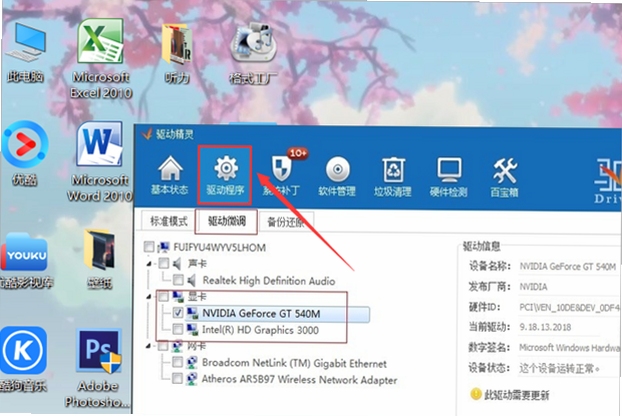Viewport: 622px width, 416px height.
Task: Go to 基本状态 home section
Action: point(169,175)
